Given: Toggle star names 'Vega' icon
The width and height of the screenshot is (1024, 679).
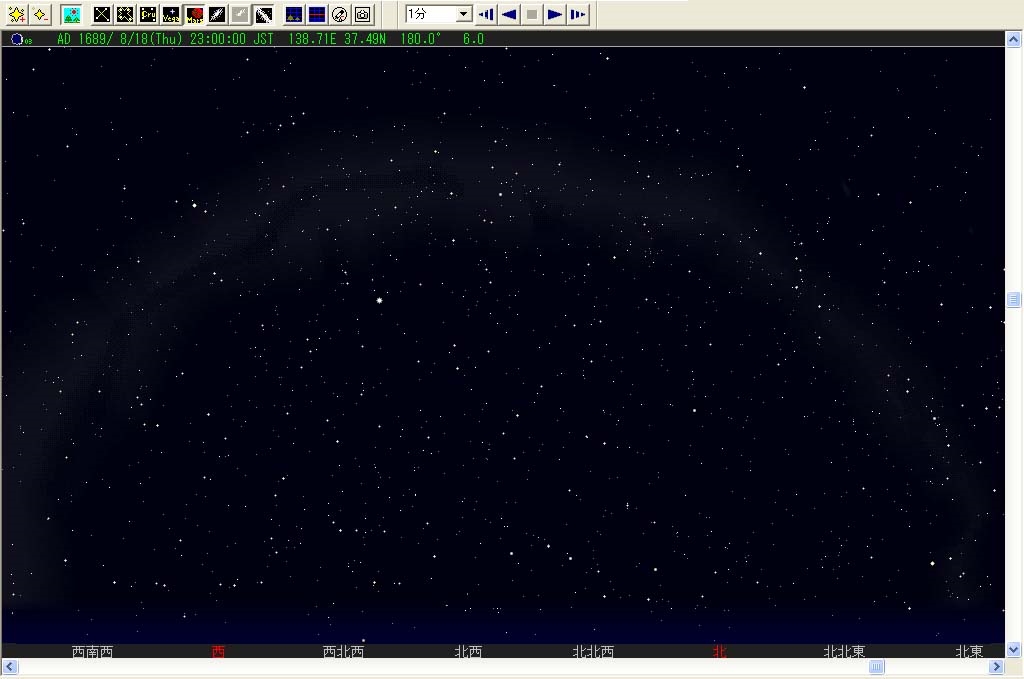Looking at the screenshot, I should tap(171, 14).
